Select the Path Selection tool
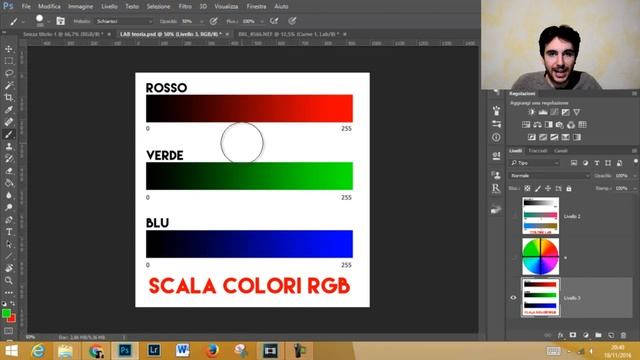This screenshot has height=360, width=640. (9, 244)
